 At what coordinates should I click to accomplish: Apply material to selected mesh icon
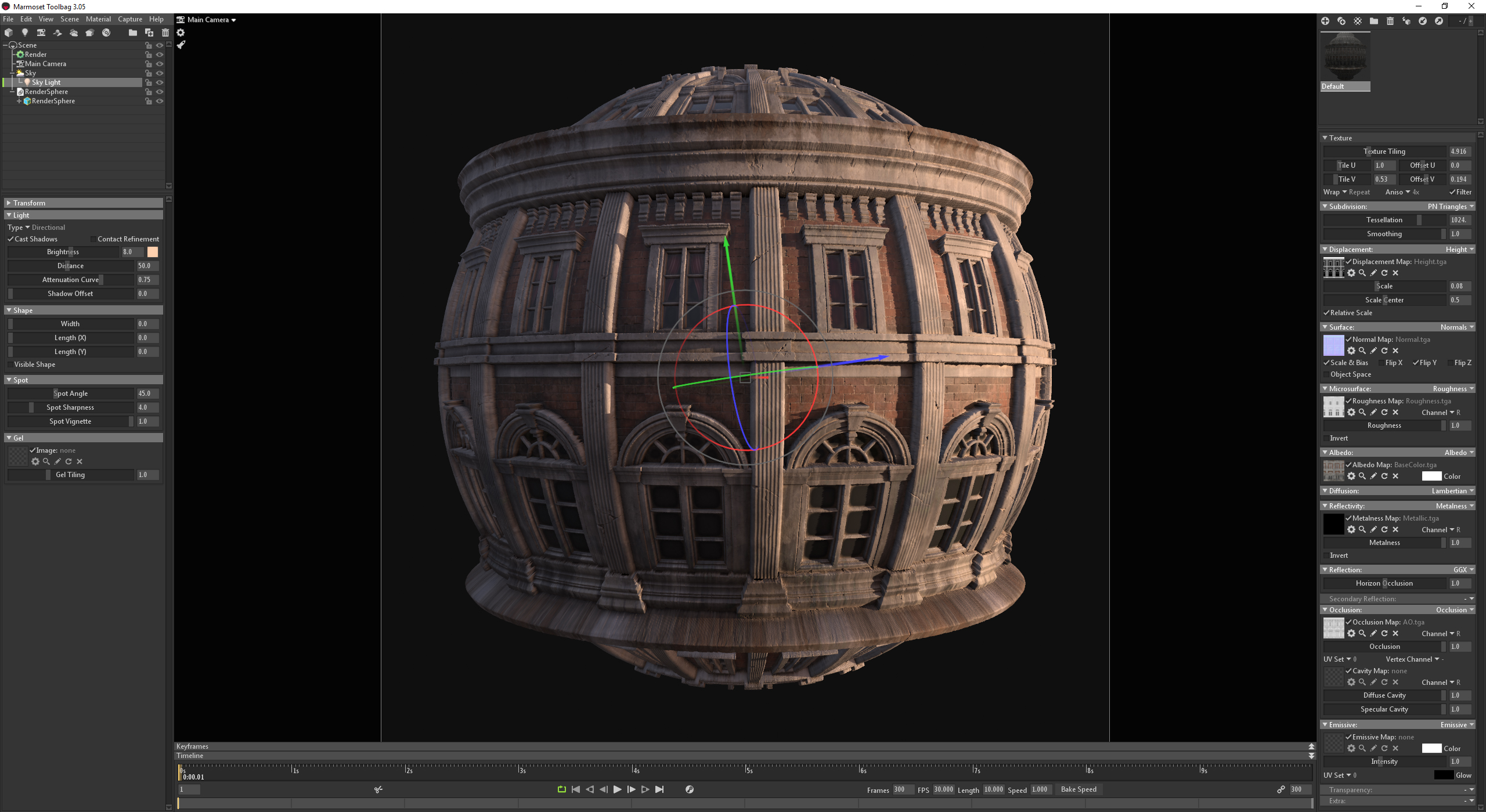[1406, 21]
